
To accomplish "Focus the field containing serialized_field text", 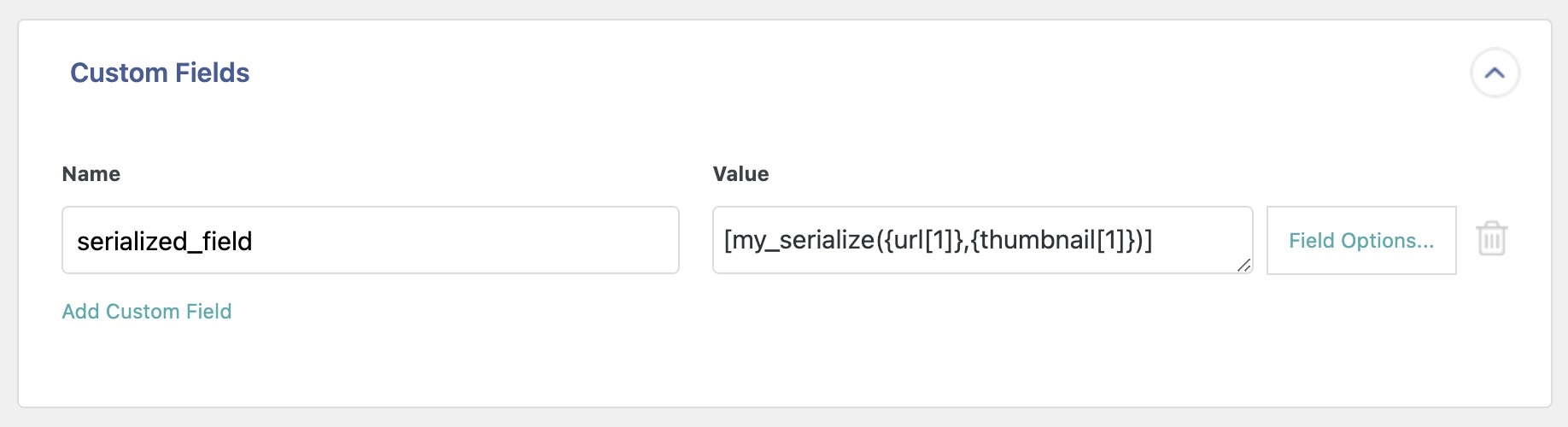I will tap(370, 240).
